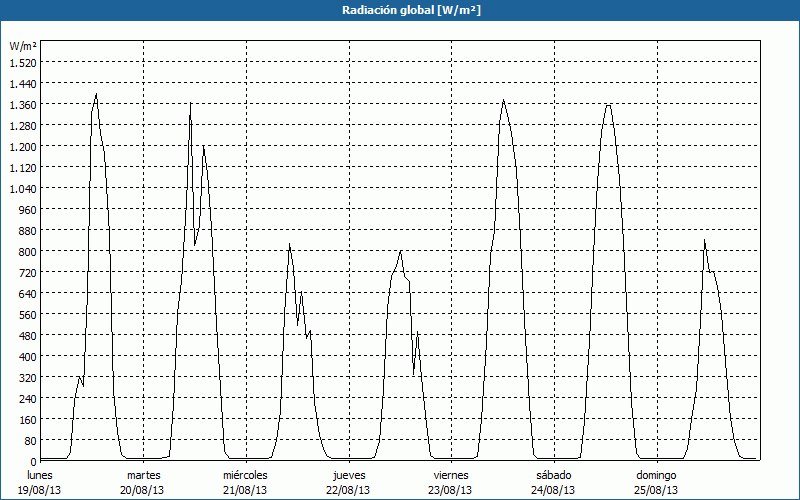Select the 'domingo' day label
The width and height of the screenshot is (800, 500).
click(656, 475)
